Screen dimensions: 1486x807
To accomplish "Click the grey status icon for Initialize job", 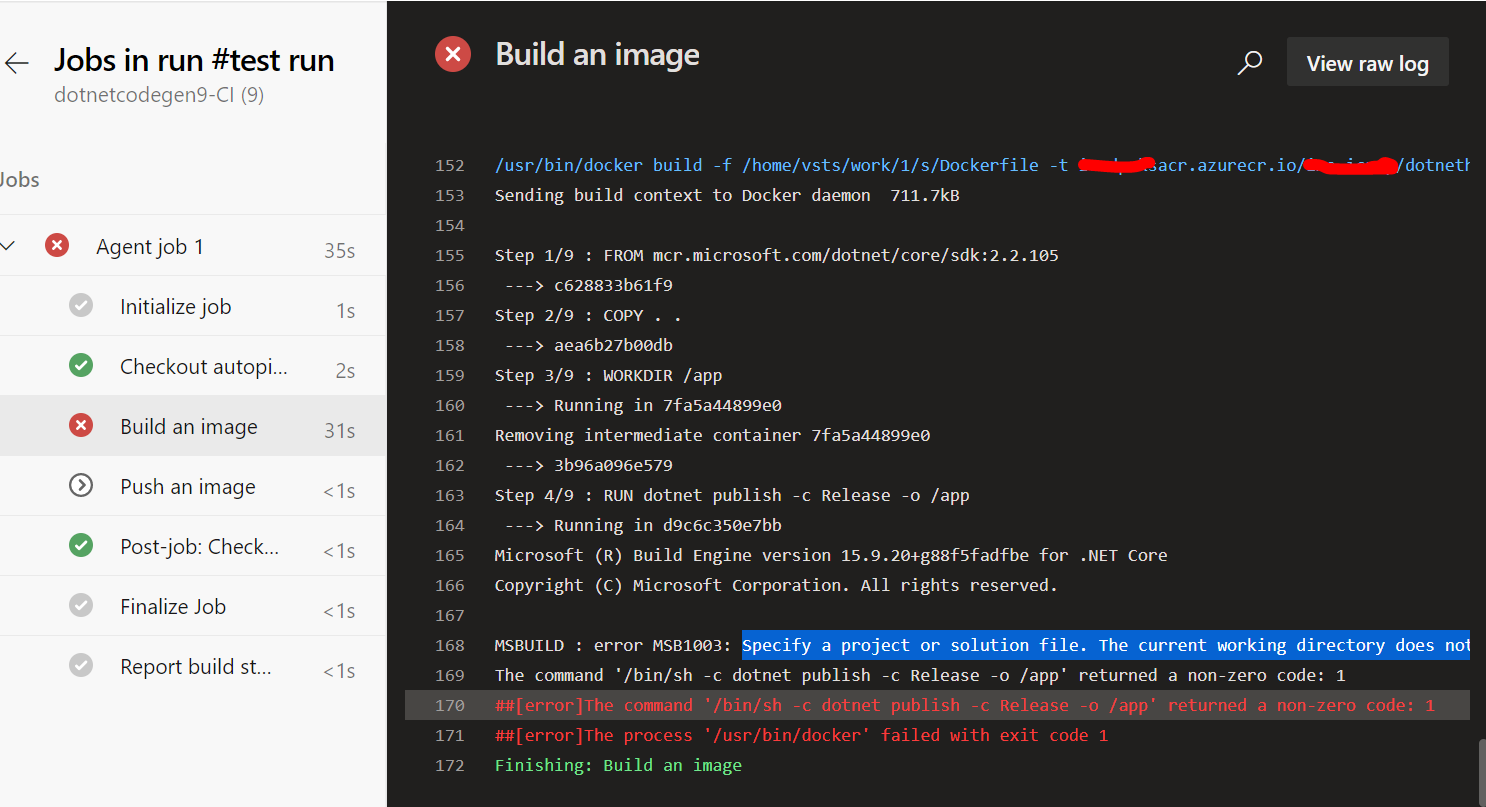I will coord(81,306).
